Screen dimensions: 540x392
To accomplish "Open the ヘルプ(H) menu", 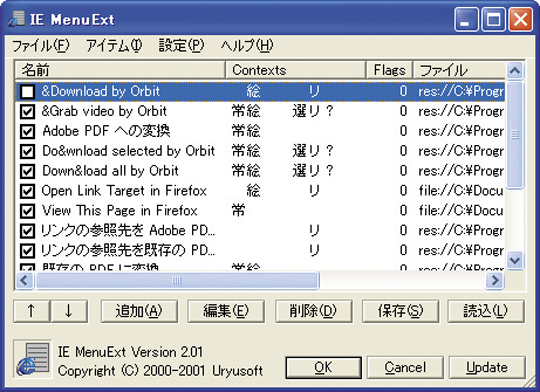I will 247,45.
